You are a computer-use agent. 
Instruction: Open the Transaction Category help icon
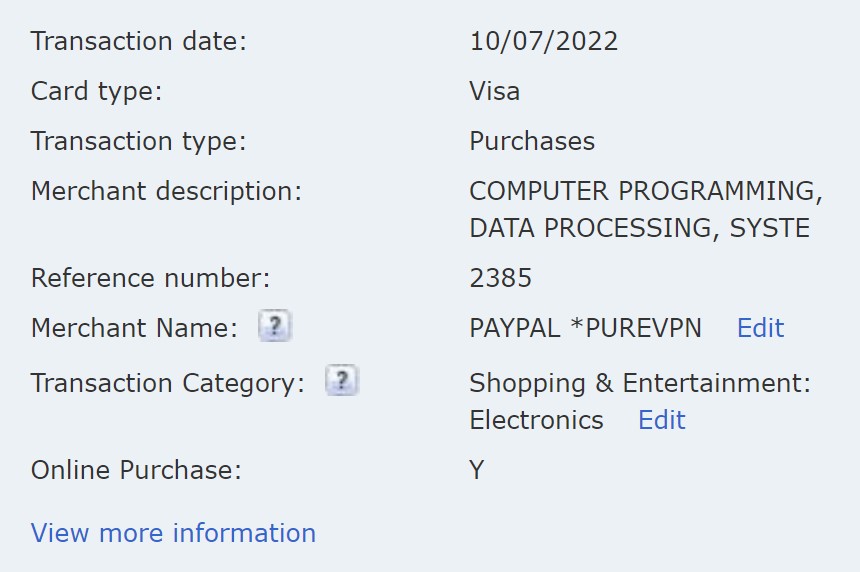point(342,381)
